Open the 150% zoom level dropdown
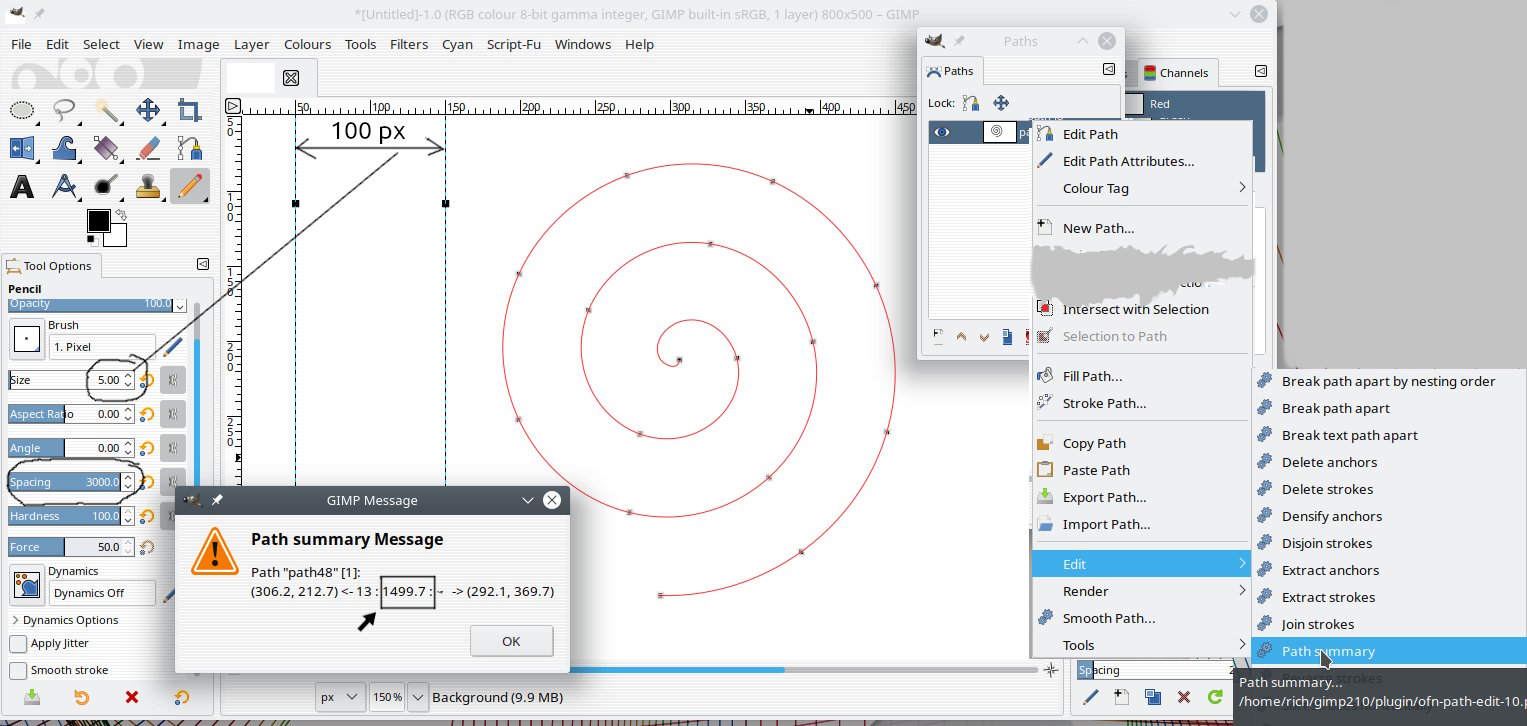The image size is (1527, 726). click(418, 697)
